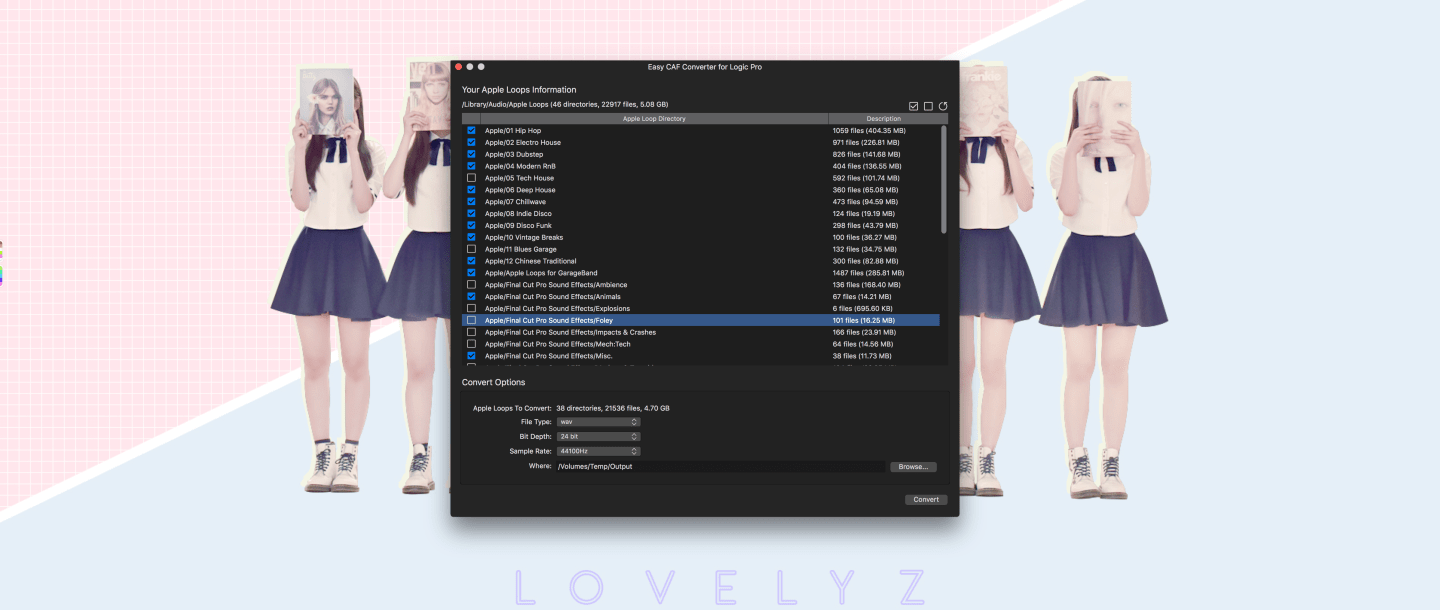
Task: Open the File Type dropdown
Action: pos(598,422)
